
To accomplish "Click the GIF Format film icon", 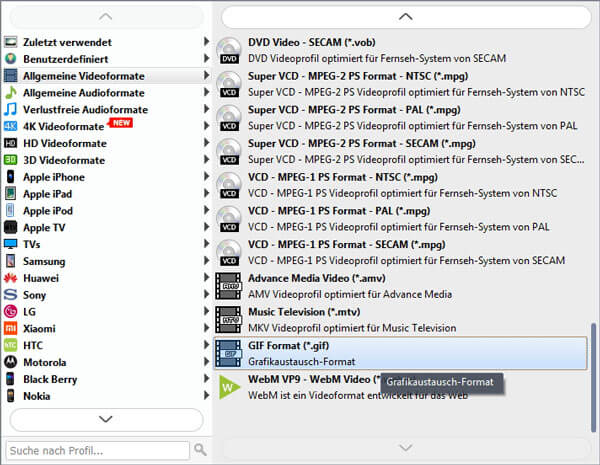I will click(x=229, y=353).
